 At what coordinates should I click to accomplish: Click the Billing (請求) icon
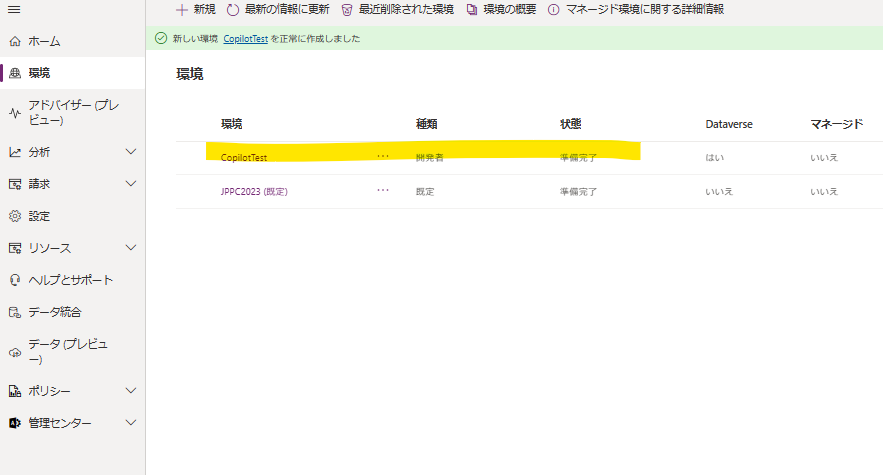(x=15, y=184)
